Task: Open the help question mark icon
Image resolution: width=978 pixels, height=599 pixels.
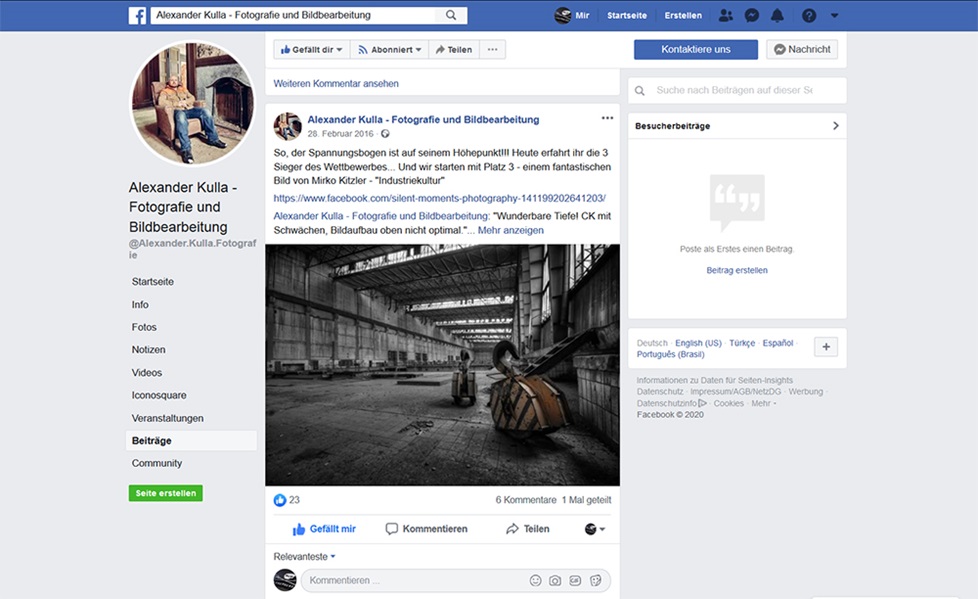Action: 809,16
